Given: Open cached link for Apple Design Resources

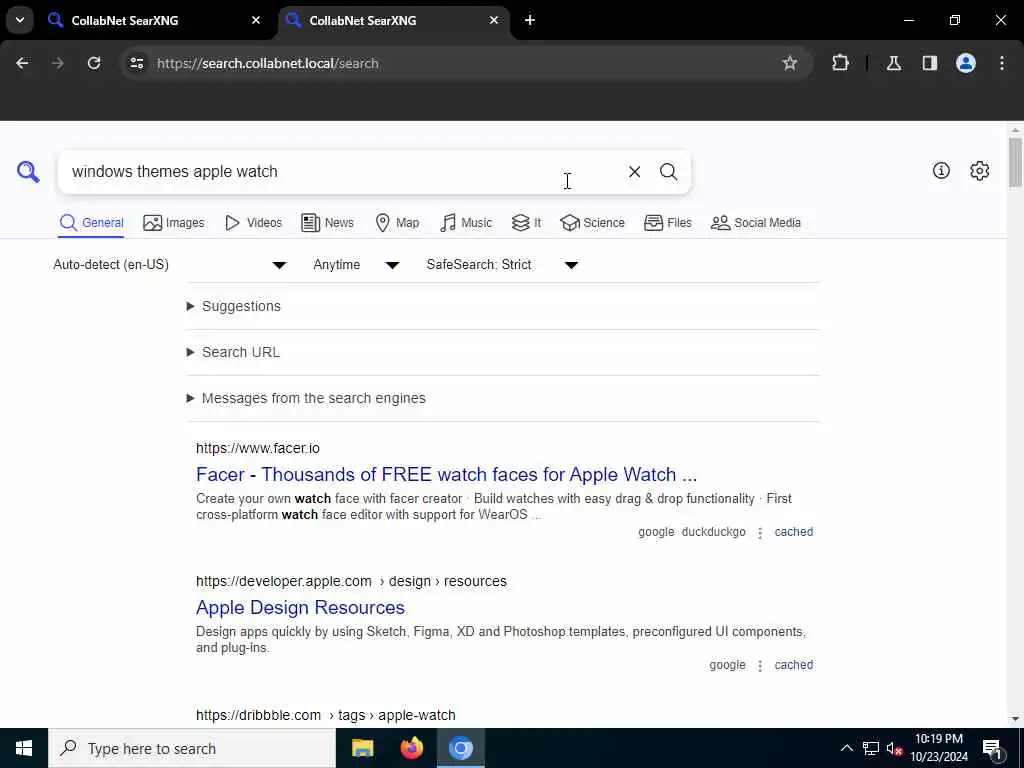Looking at the screenshot, I should tap(793, 665).
